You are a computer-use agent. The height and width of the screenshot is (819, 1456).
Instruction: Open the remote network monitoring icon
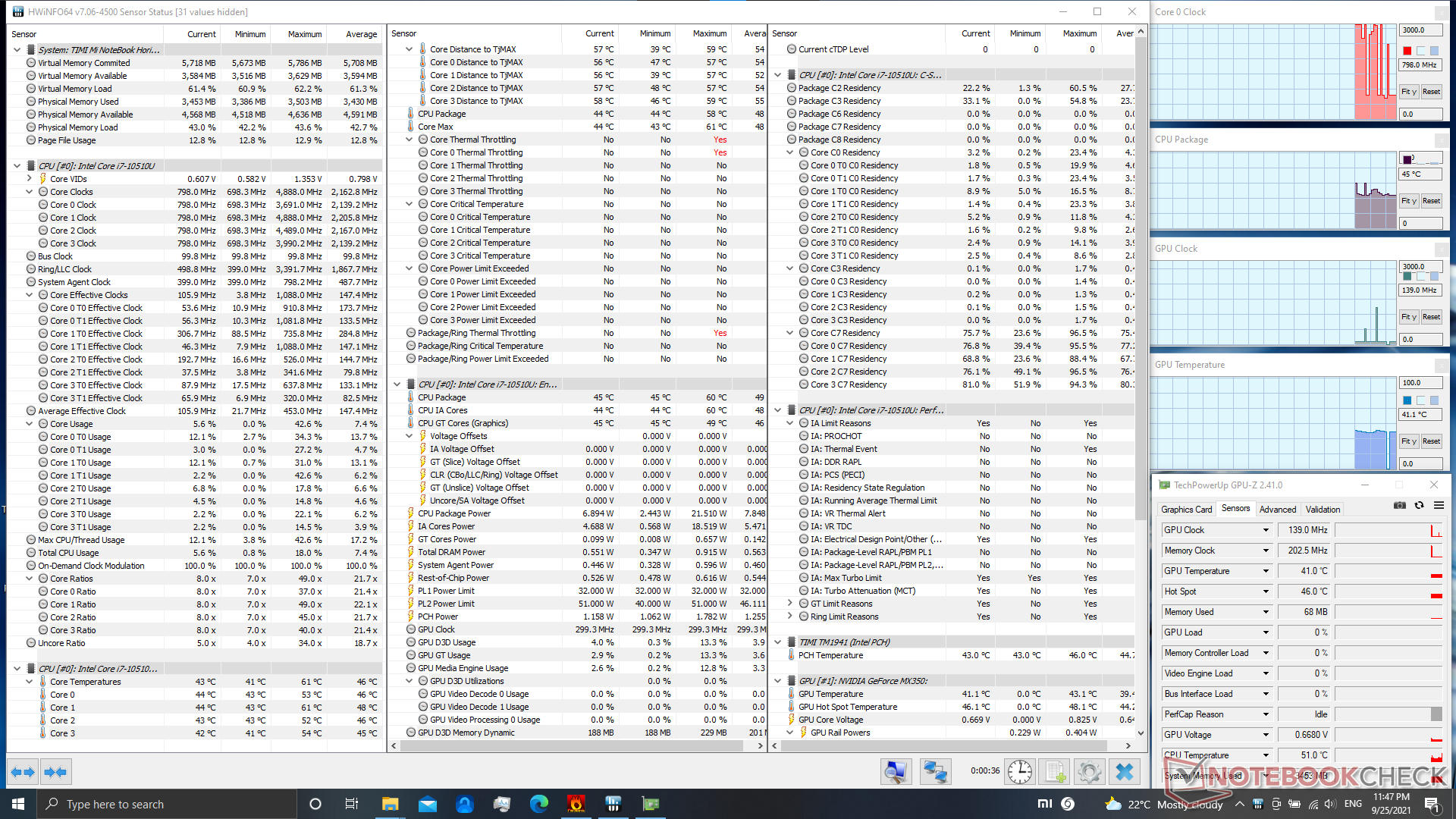pyautogui.click(x=935, y=772)
